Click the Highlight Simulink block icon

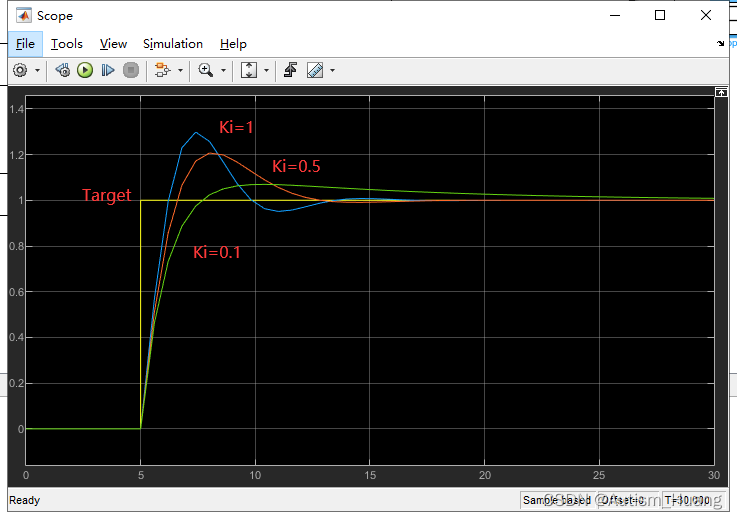click(163, 71)
